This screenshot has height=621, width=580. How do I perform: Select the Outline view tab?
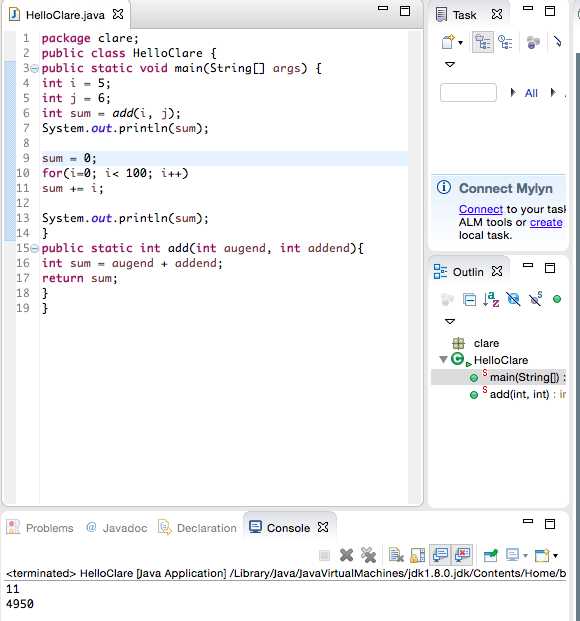coord(468,272)
